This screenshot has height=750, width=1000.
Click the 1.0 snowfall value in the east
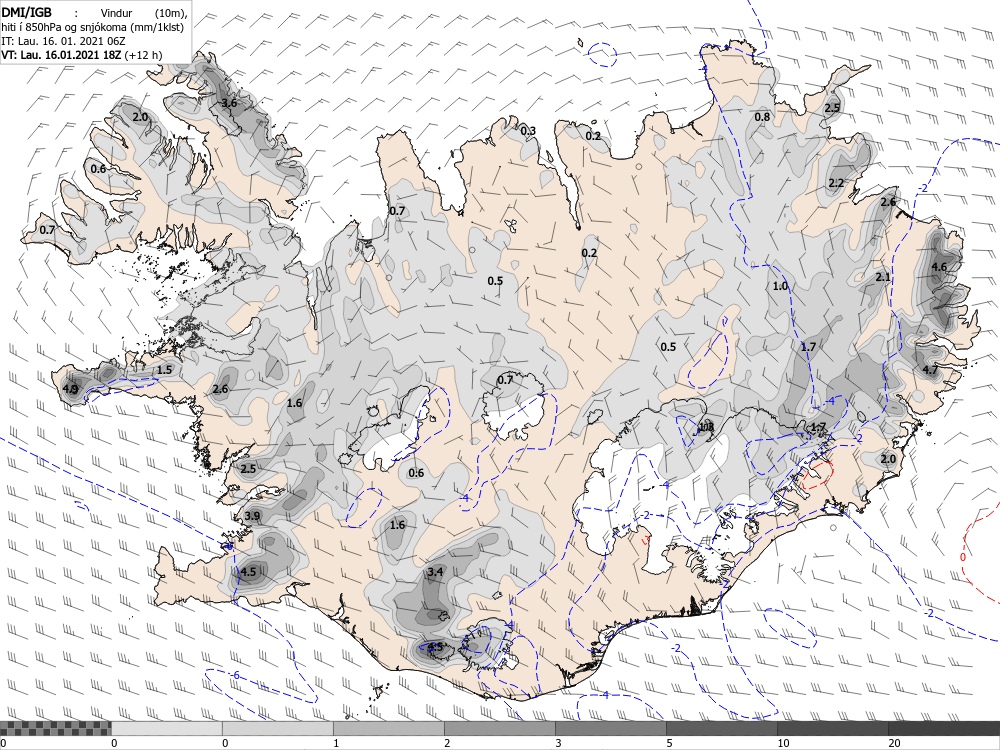tap(780, 286)
